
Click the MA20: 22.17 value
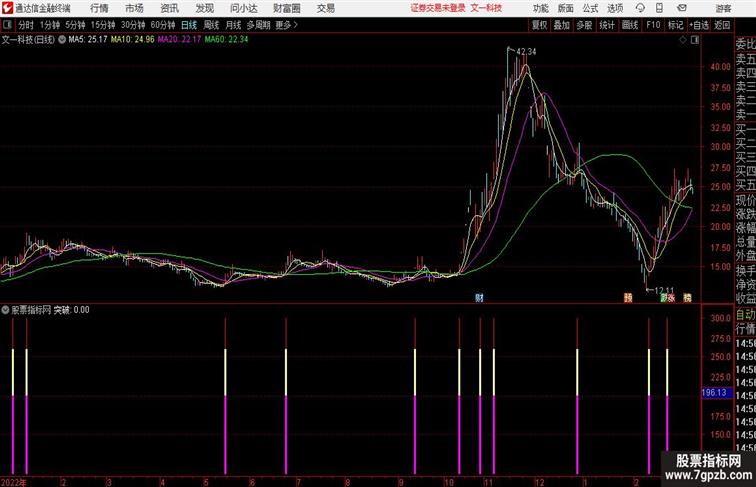pyautogui.click(x=179, y=40)
